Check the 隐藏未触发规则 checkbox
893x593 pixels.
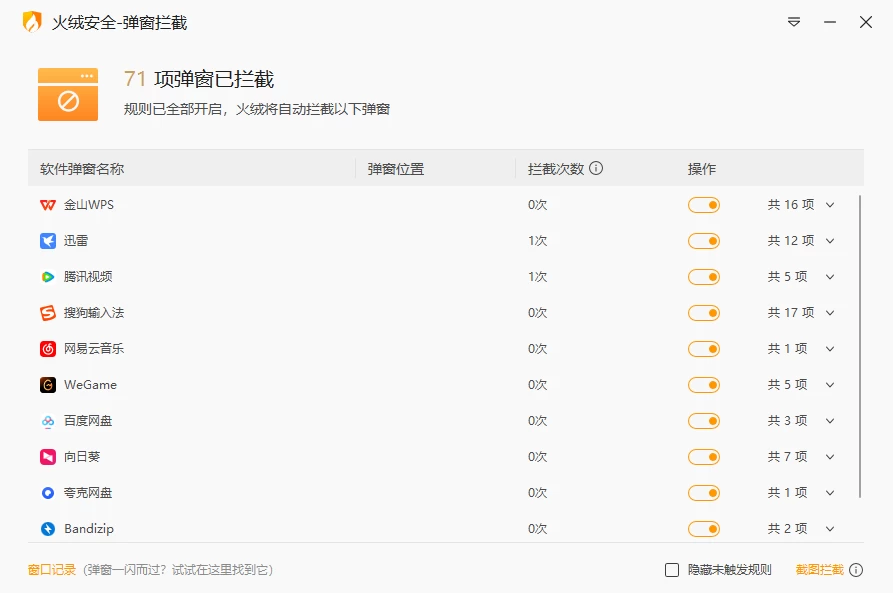[x=672, y=568]
